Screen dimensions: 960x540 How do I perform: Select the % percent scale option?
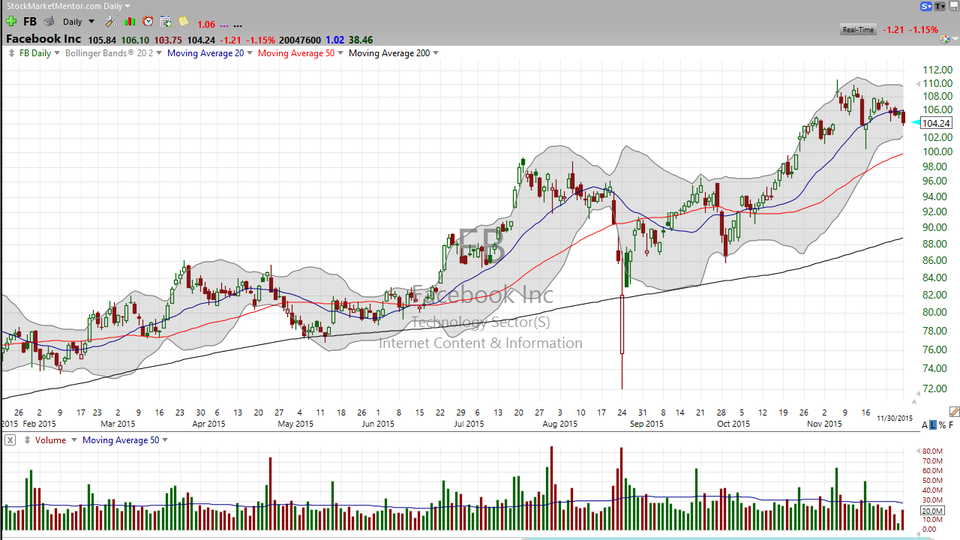(x=942, y=425)
